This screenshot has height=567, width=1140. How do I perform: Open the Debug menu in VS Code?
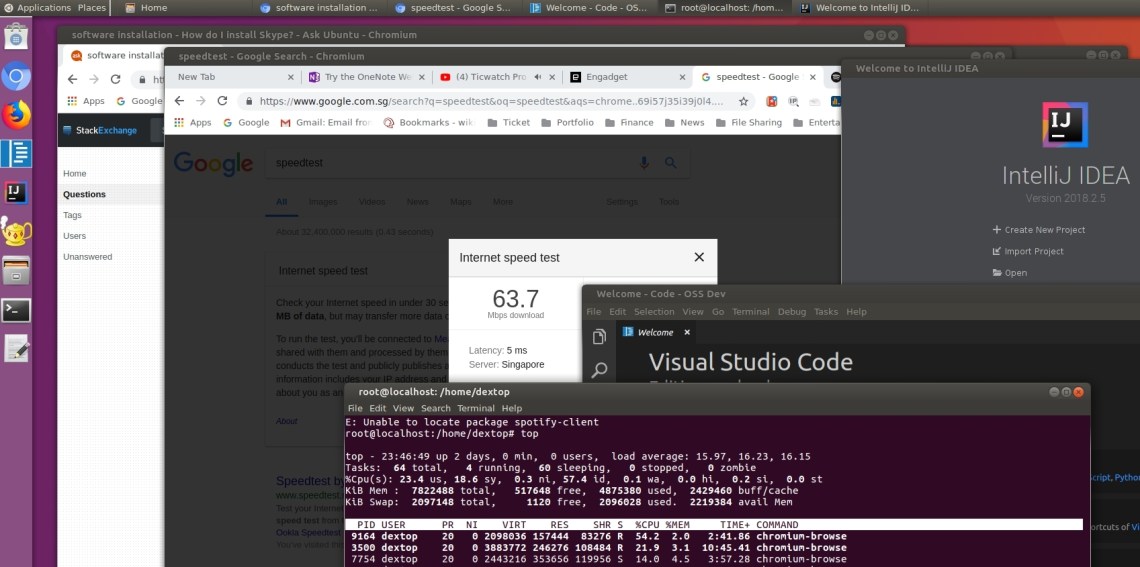click(x=792, y=312)
